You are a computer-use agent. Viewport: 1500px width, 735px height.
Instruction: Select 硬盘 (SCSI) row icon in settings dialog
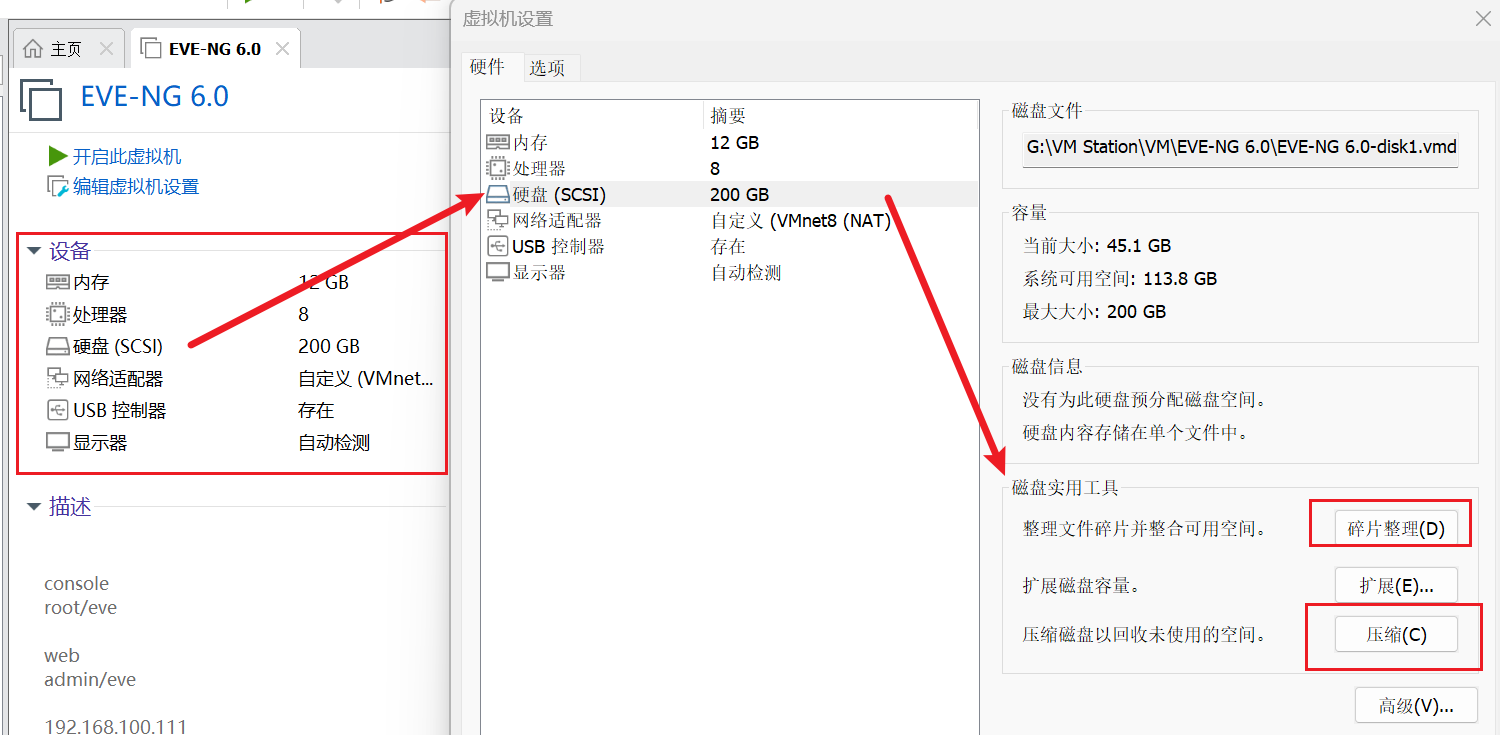(497, 194)
